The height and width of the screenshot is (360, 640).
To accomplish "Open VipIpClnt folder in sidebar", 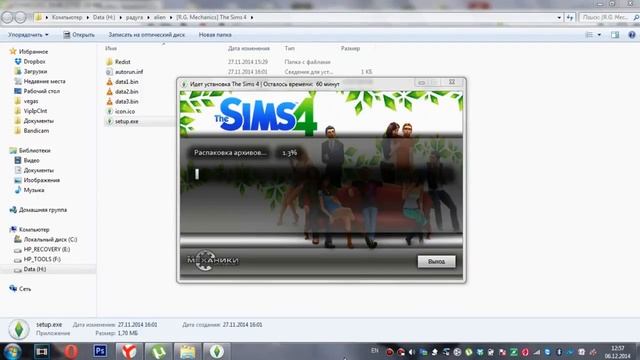I will [x=35, y=111].
